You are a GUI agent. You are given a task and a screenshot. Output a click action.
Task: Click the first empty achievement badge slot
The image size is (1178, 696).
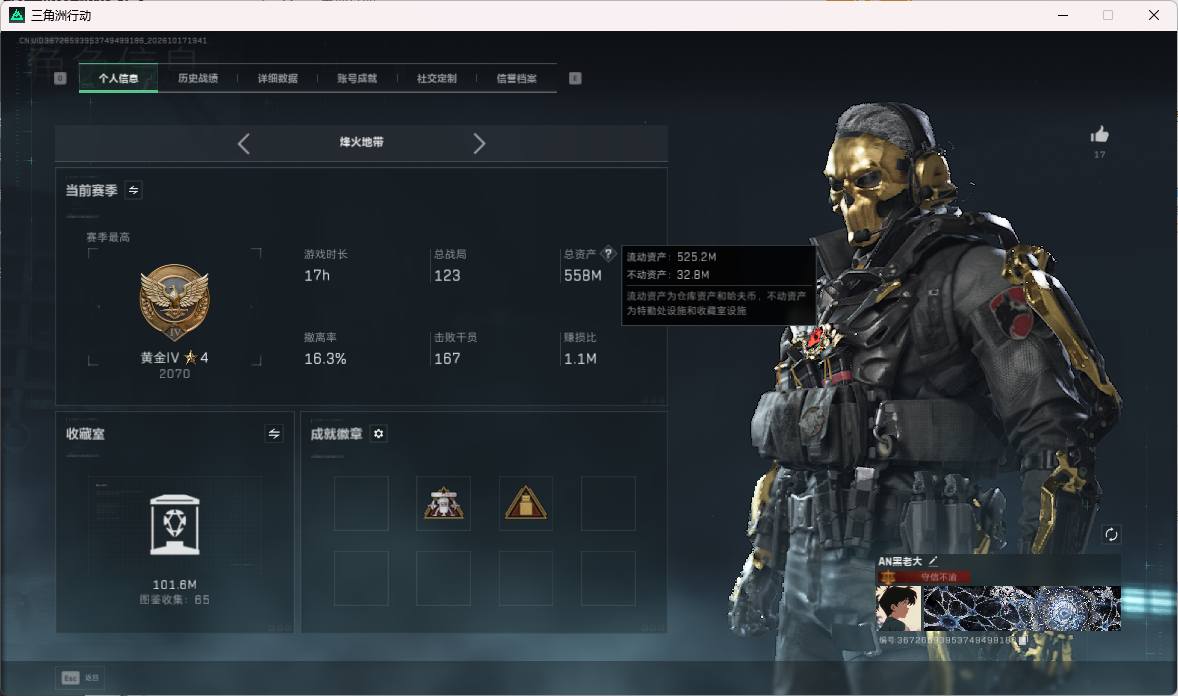(x=361, y=503)
